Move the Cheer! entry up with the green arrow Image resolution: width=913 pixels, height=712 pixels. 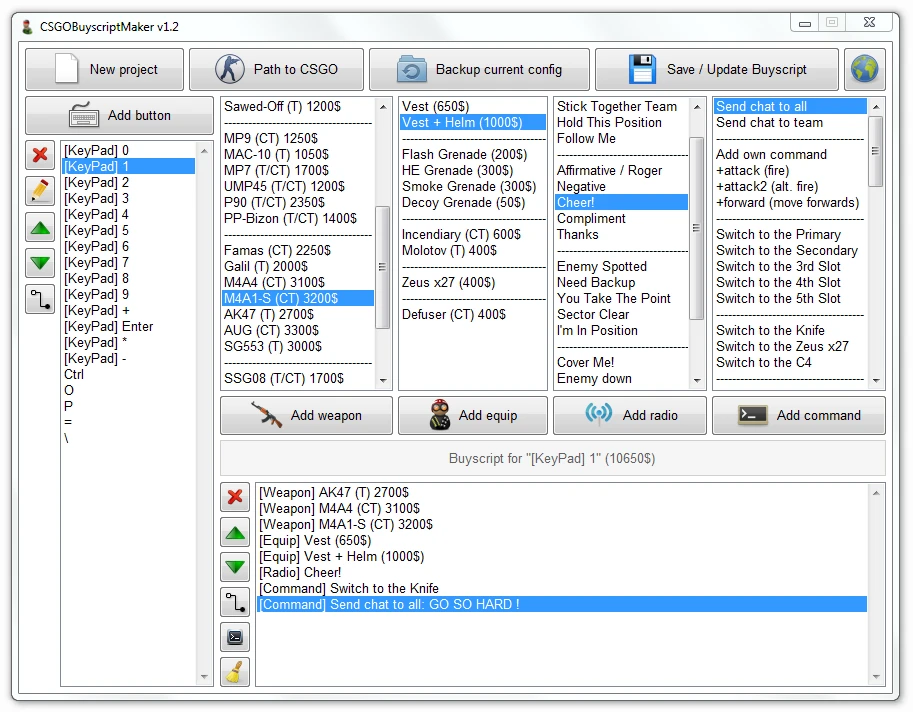pos(235,532)
